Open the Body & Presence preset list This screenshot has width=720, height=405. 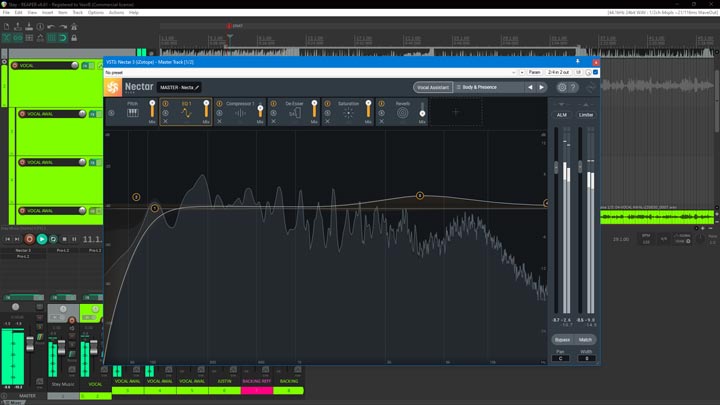coord(489,87)
